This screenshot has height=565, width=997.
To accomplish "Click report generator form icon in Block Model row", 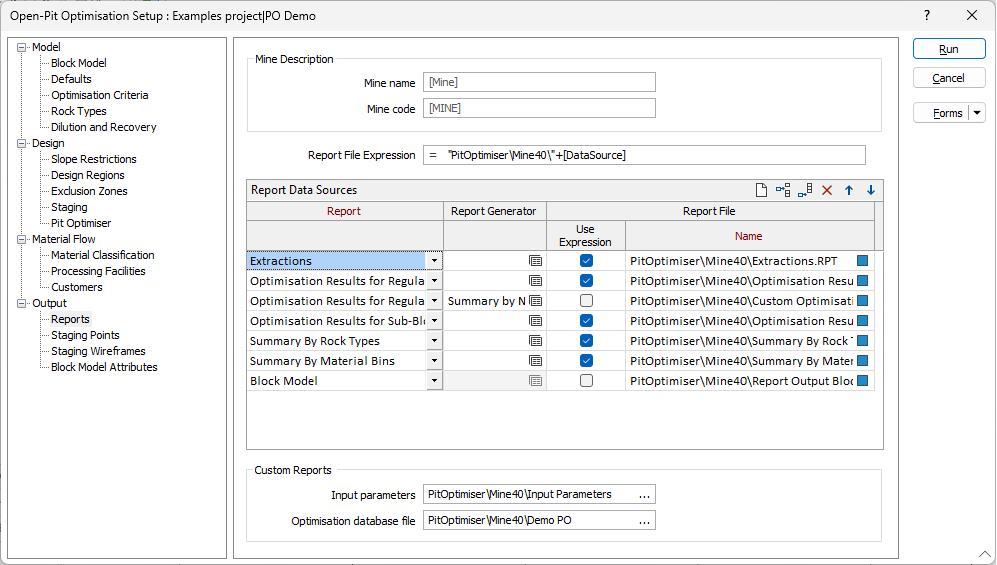I will pos(535,381).
